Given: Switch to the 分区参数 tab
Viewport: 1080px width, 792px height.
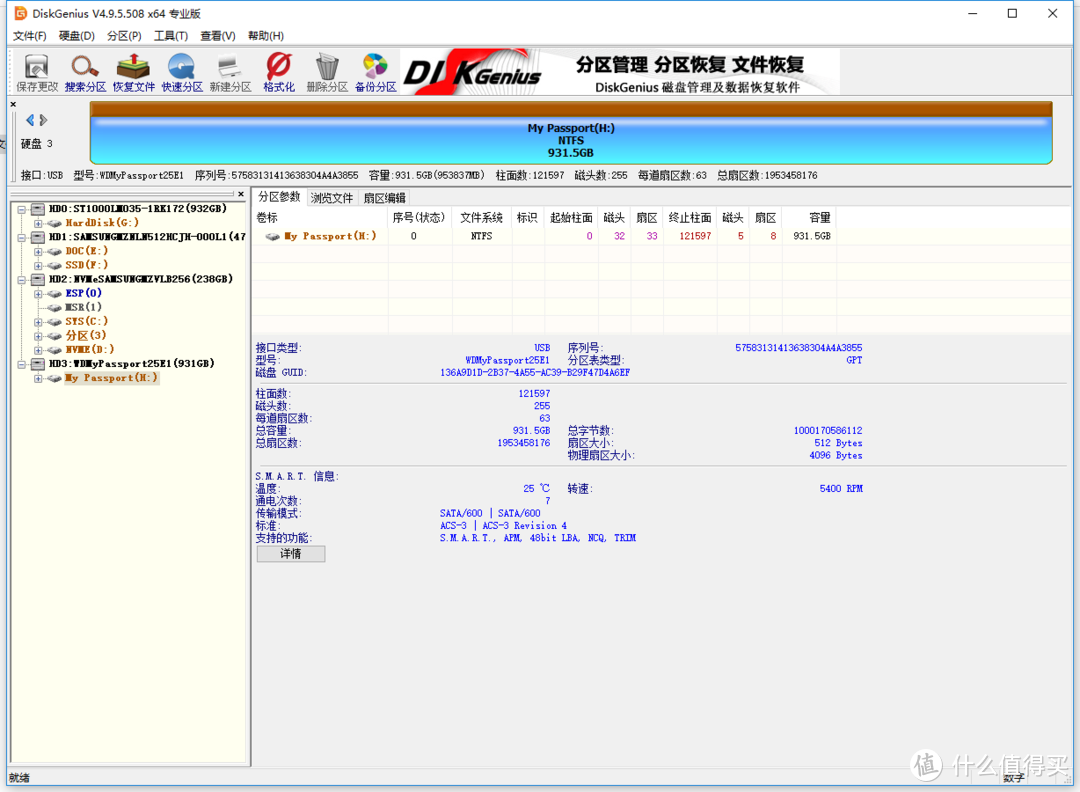Looking at the screenshot, I should pyautogui.click(x=279, y=197).
